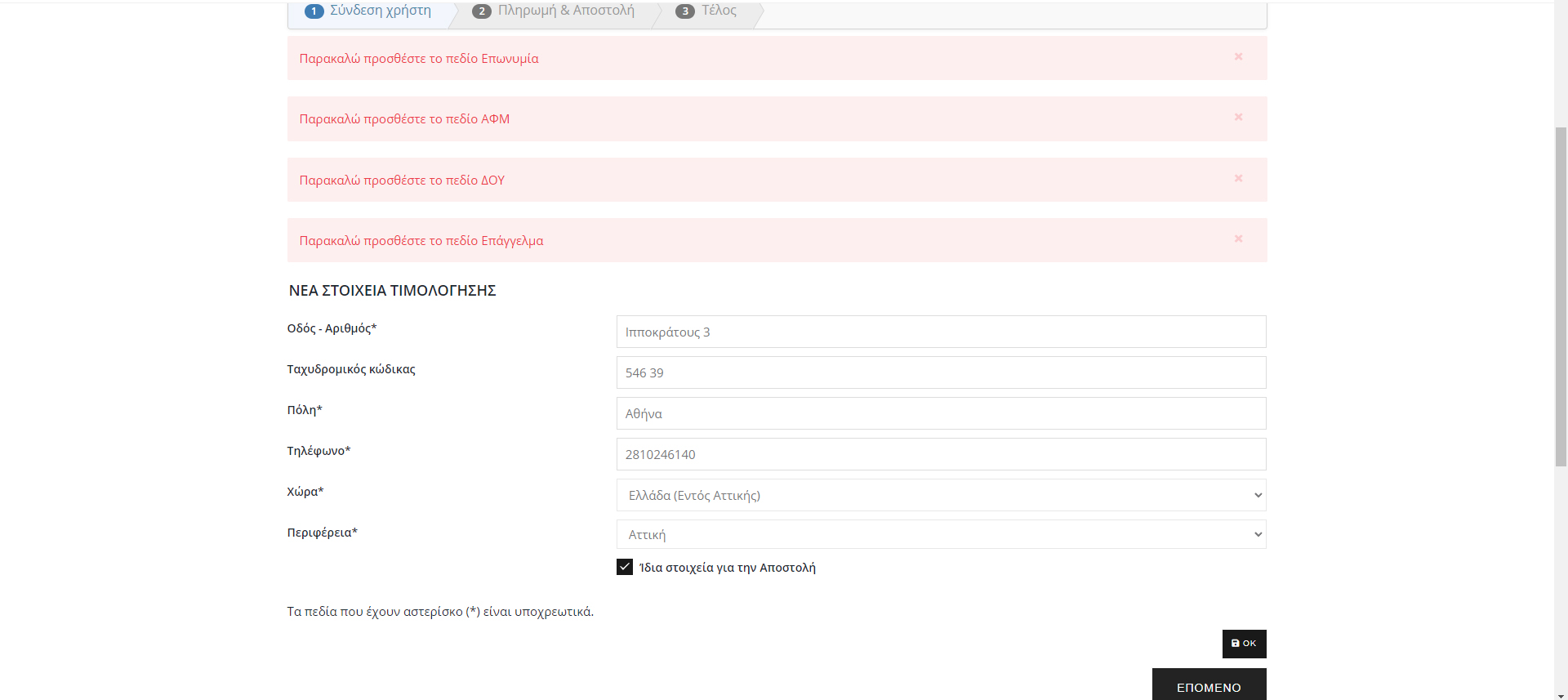Focus the Πόλη input field

(941, 413)
